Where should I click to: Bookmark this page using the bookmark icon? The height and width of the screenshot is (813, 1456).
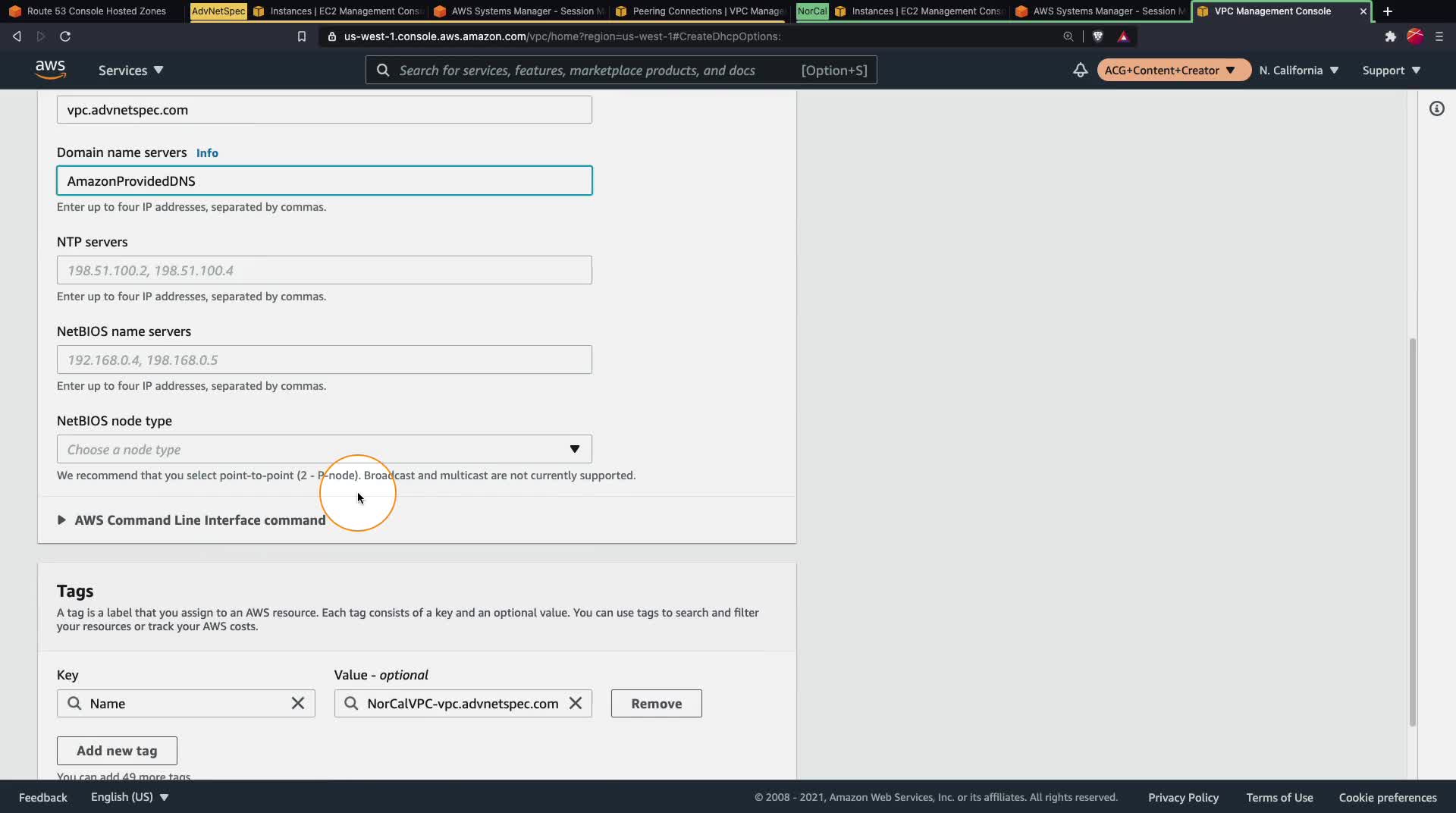302,36
